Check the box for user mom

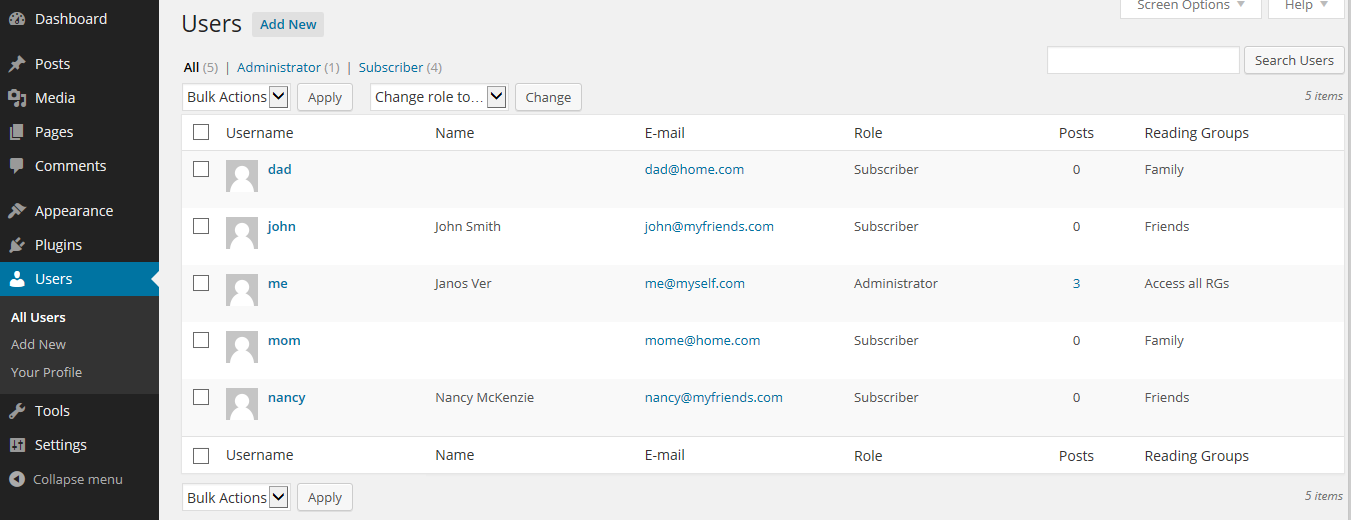point(201,340)
